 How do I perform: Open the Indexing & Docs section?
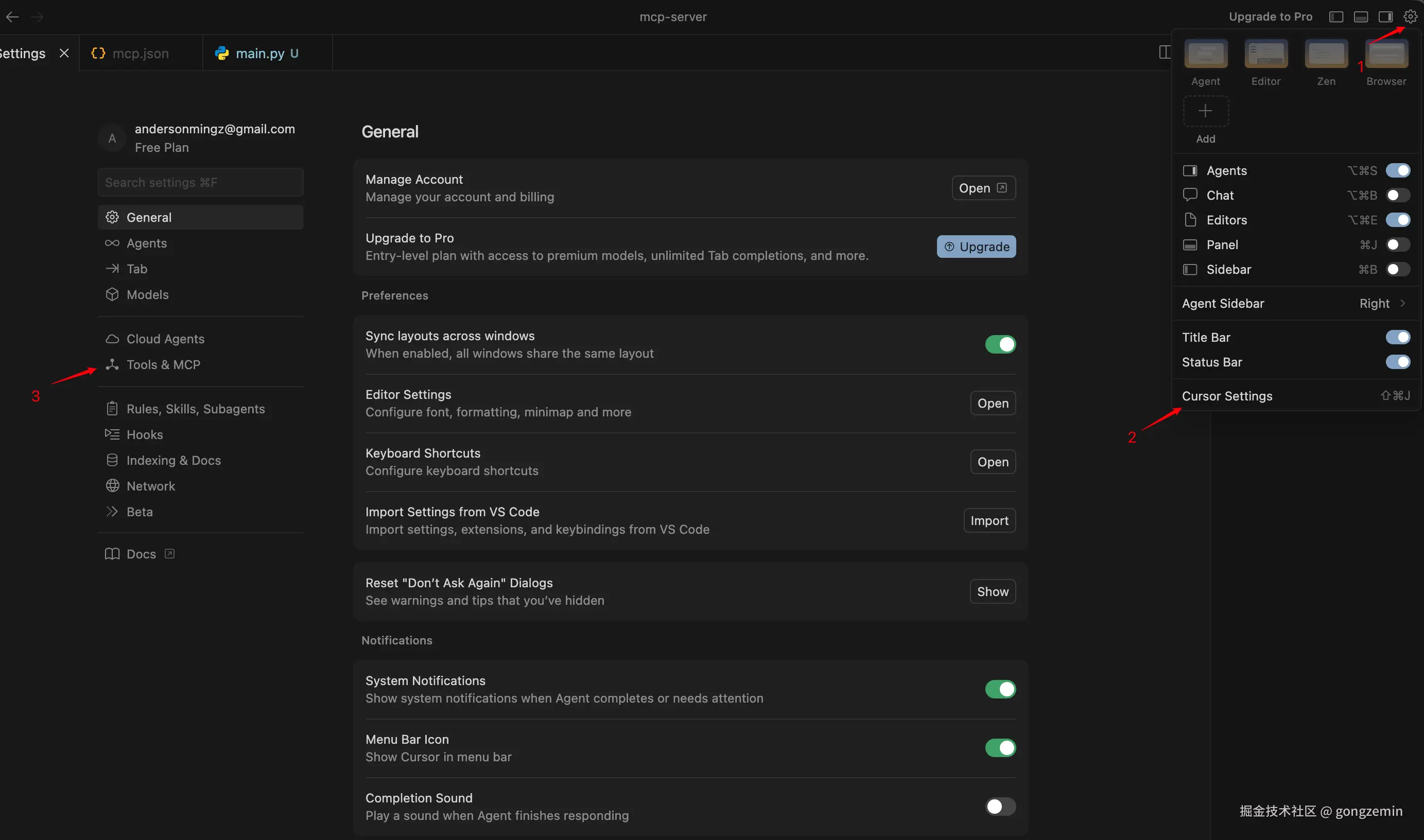click(x=201, y=460)
